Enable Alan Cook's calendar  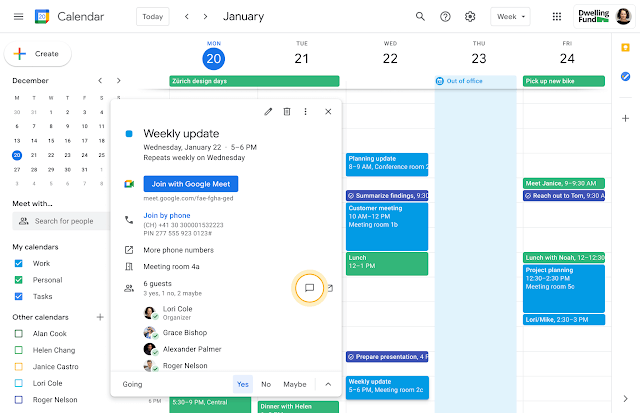click(18, 333)
